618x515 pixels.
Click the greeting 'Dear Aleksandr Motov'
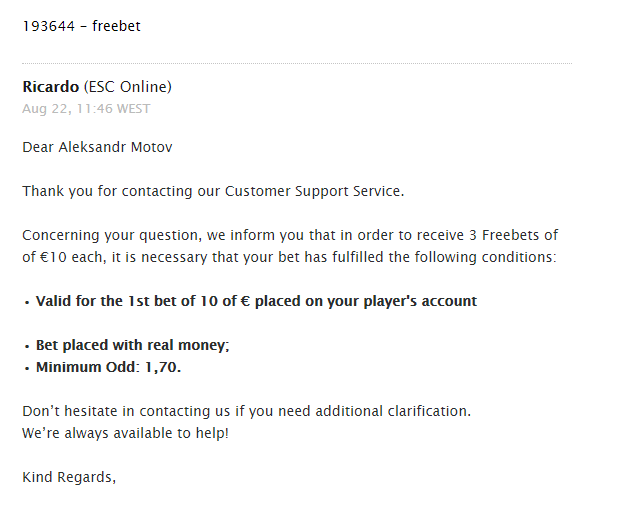pyautogui.click(x=97, y=148)
